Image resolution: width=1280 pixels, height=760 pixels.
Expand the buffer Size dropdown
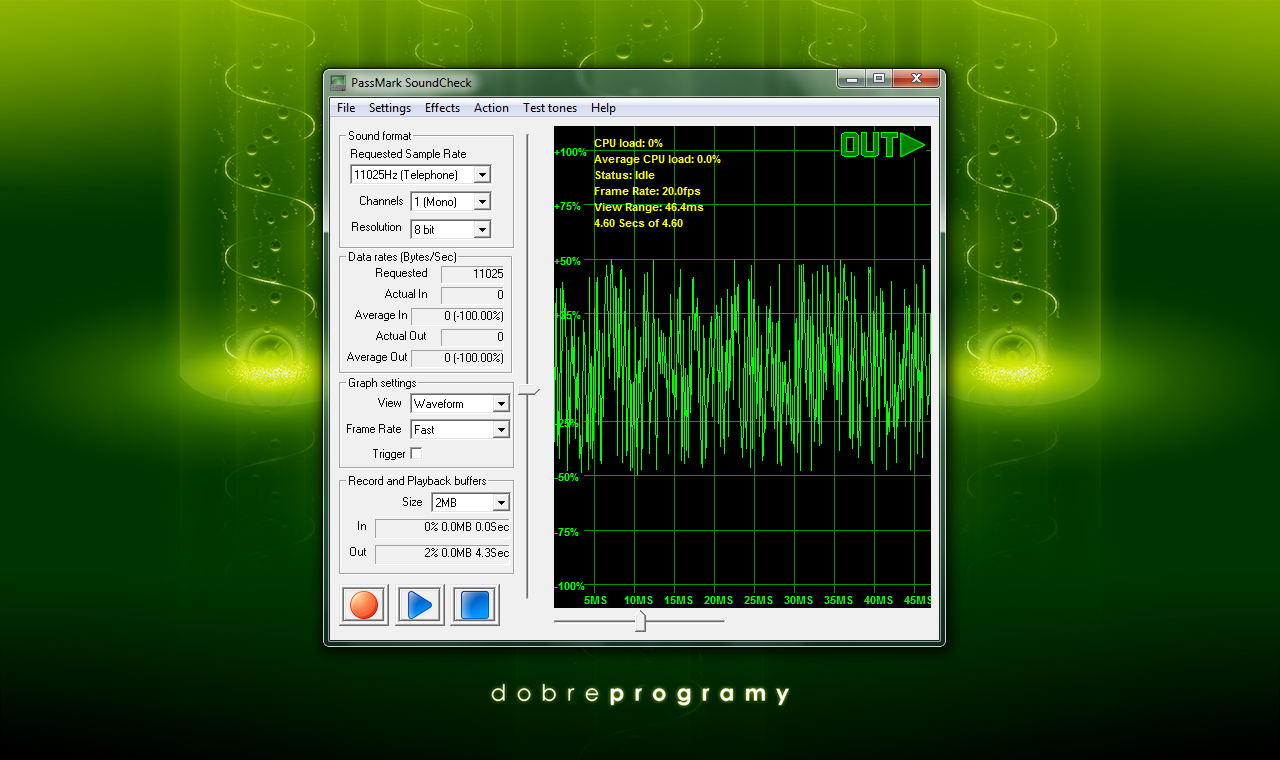pyautogui.click(x=501, y=503)
